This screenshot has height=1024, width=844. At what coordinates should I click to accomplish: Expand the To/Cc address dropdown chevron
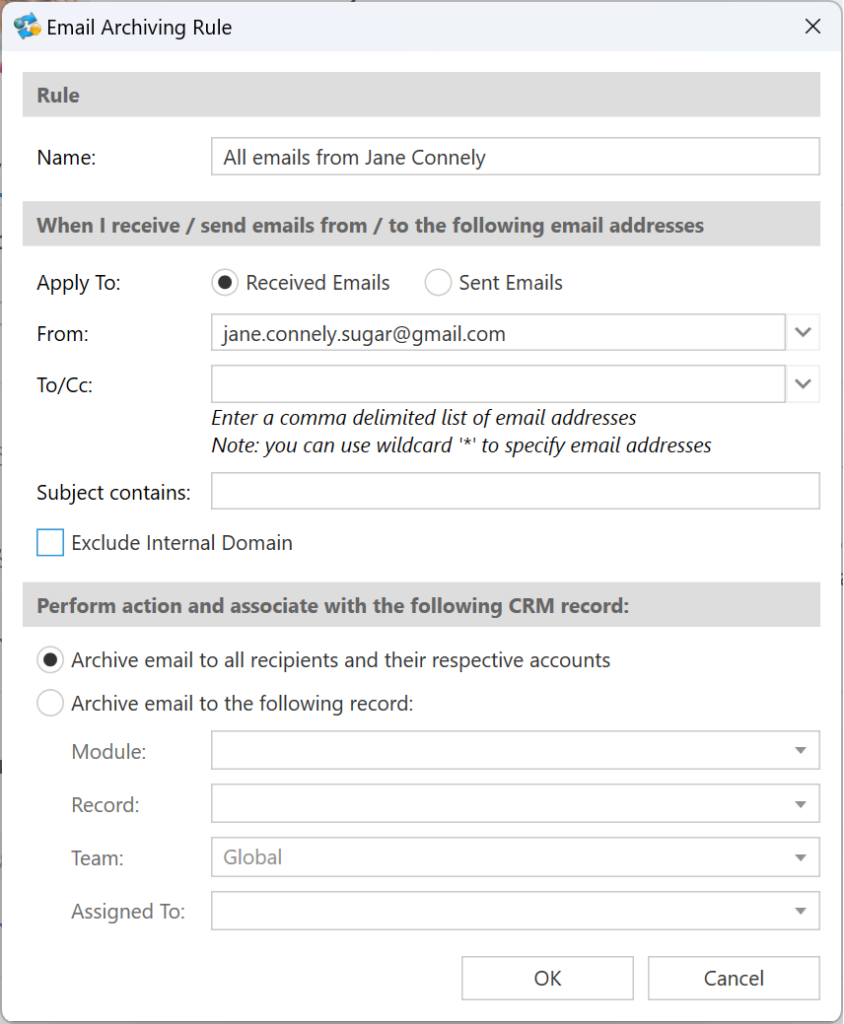(803, 384)
